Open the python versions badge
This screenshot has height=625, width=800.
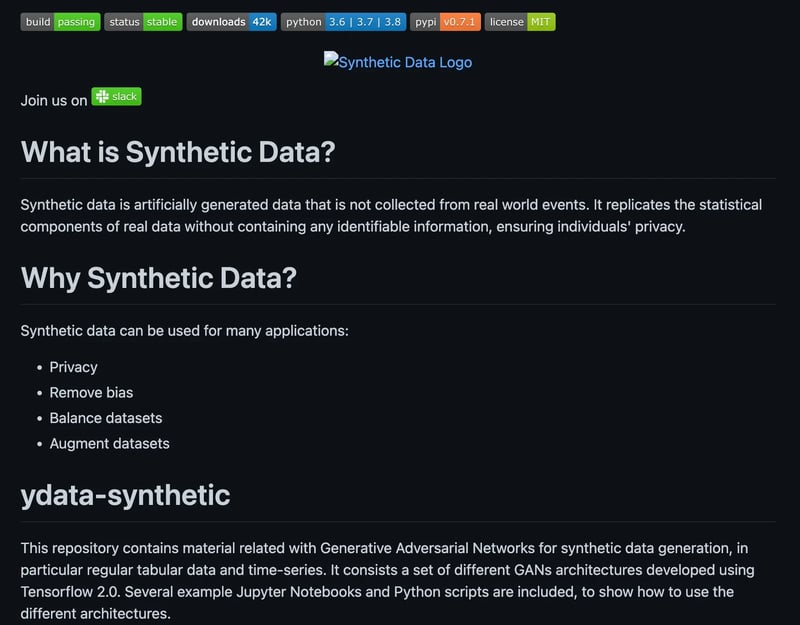point(343,22)
